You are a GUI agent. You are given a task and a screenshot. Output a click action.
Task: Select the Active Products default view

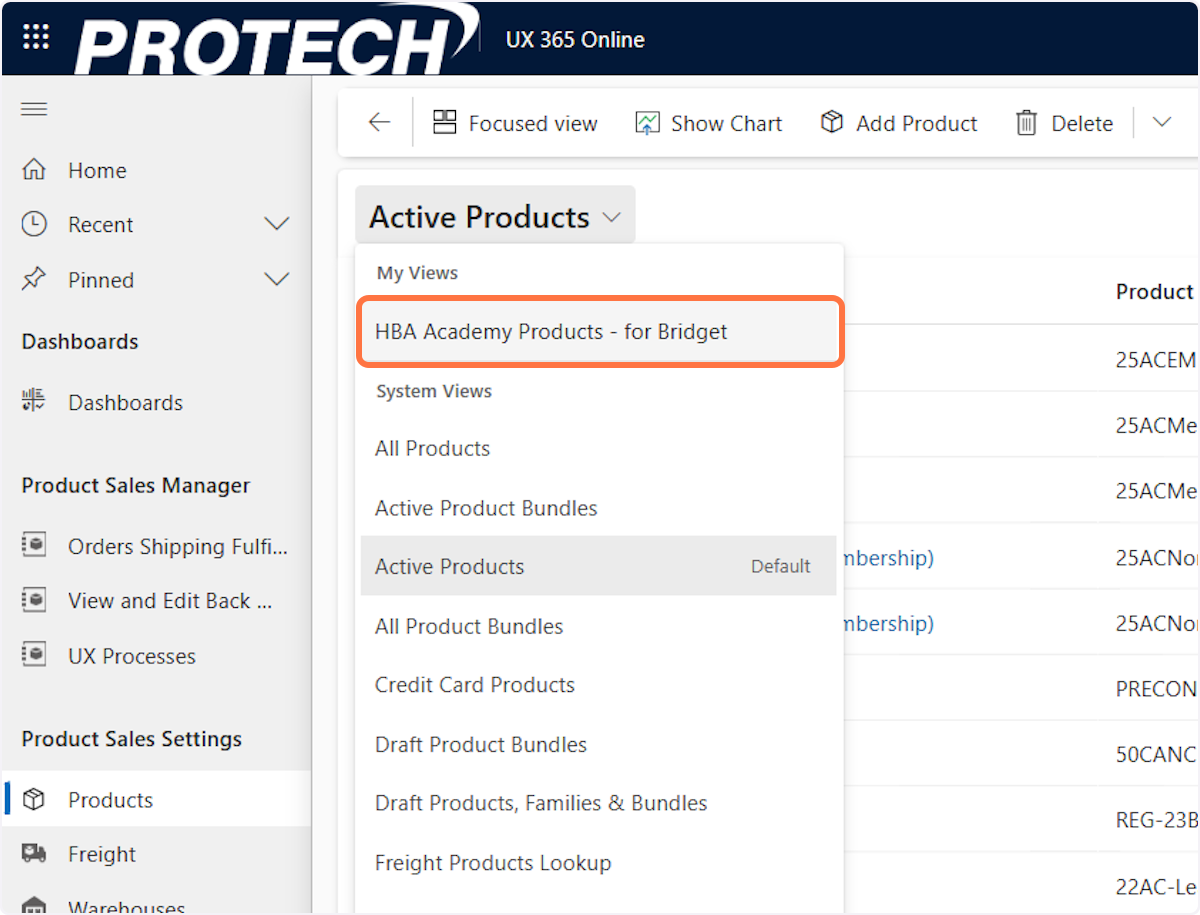click(598, 566)
